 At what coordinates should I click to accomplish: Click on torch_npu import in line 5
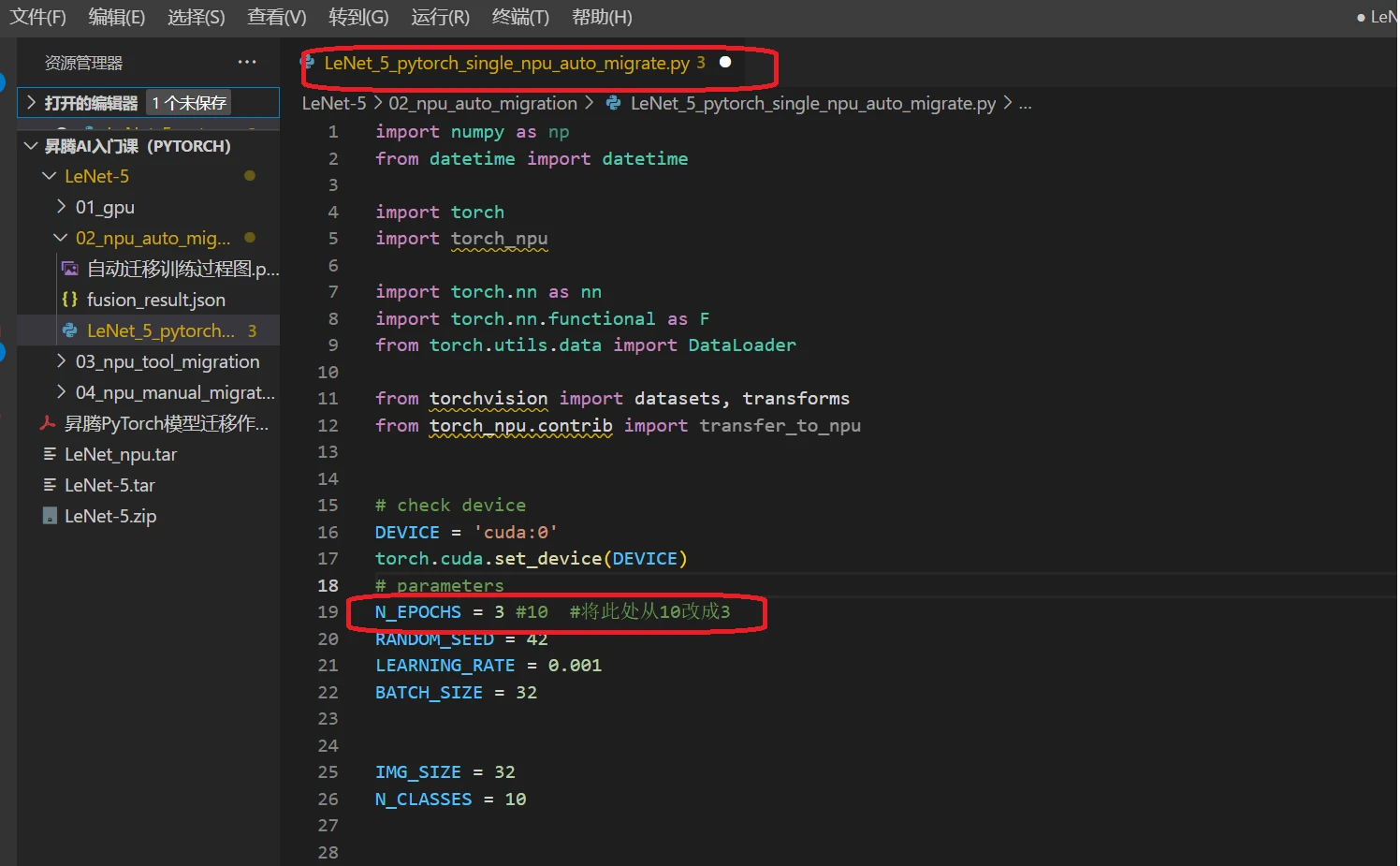coord(500,238)
